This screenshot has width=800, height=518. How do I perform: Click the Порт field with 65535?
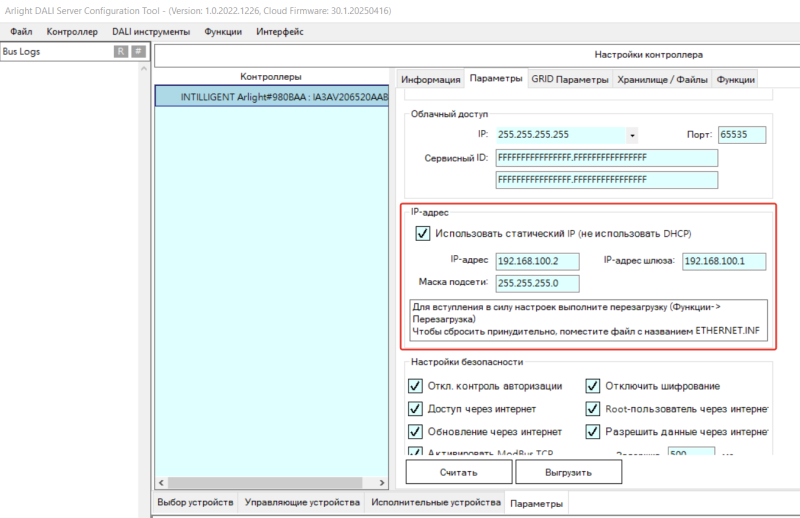pos(742,135)
